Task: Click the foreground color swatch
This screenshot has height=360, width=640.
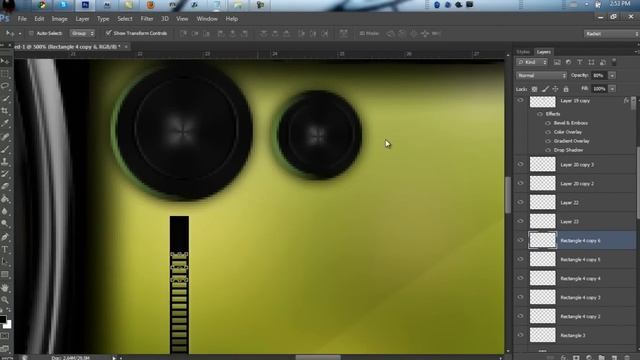Action: [x=2, y=319]
